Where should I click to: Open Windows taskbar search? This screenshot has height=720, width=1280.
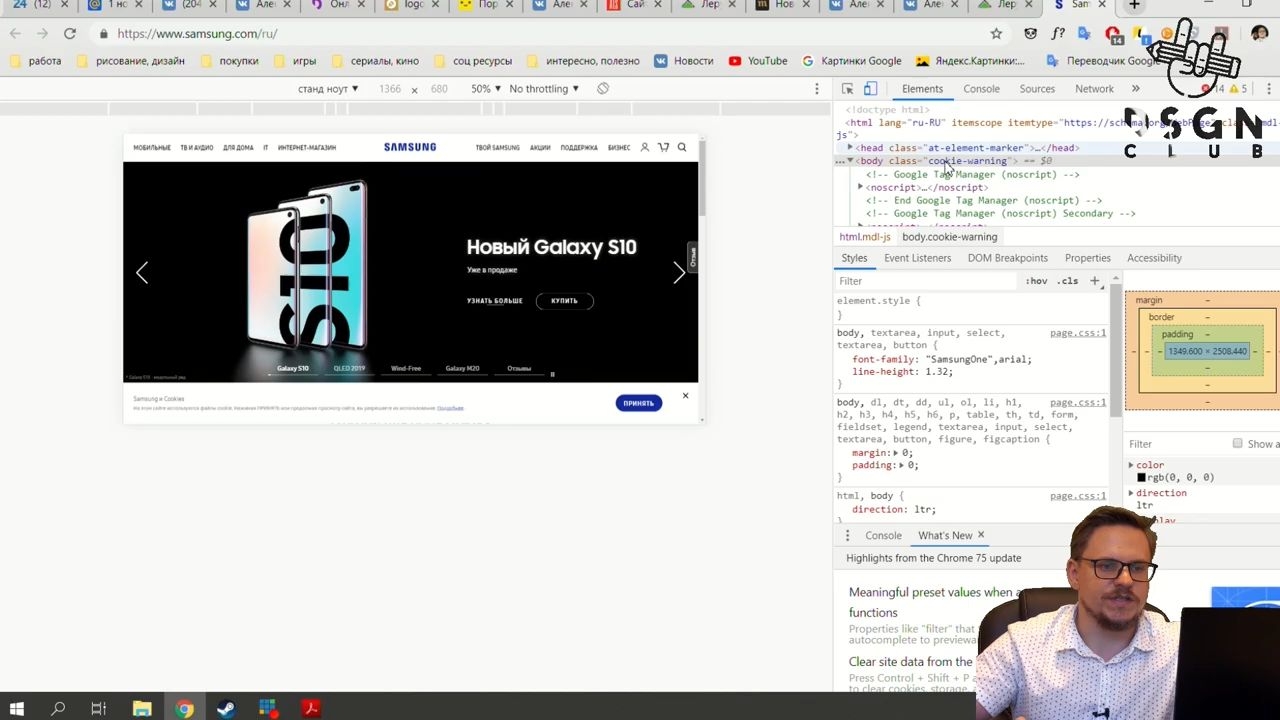[58, 708]
